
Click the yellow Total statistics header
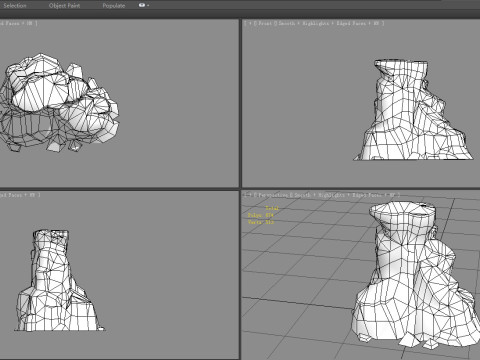[272, 208]
